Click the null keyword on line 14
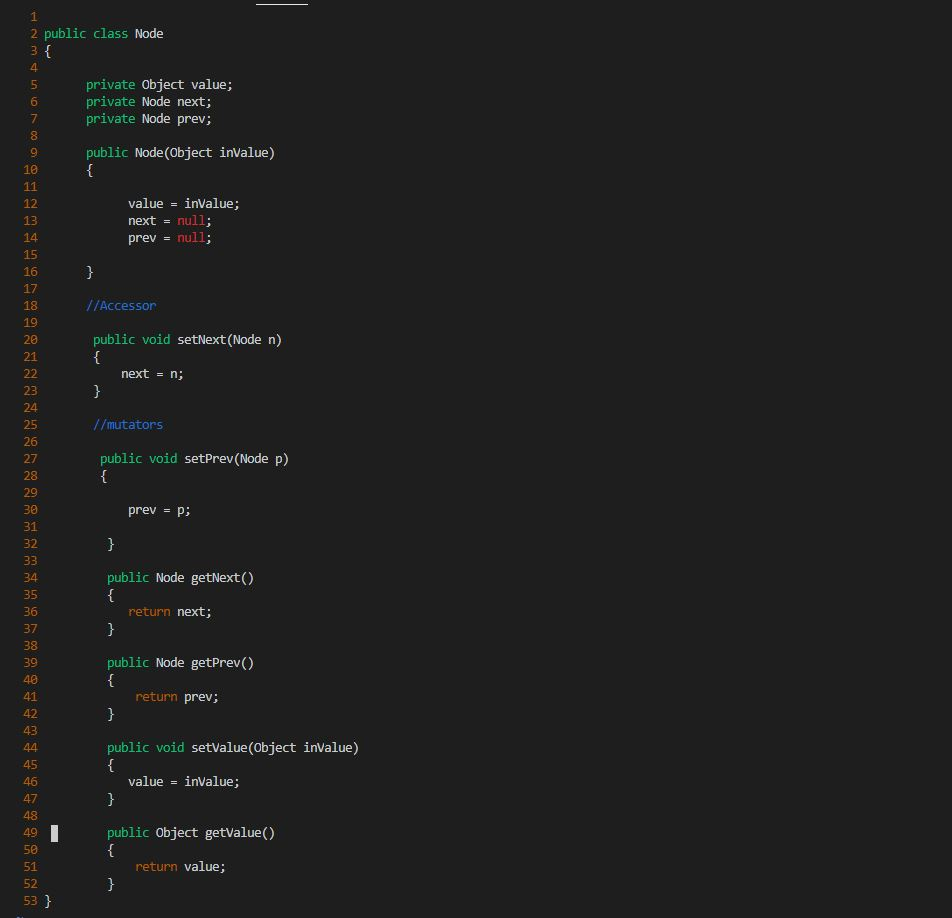The width and height of the screenshot is (952, 918). tap(191, 237)
